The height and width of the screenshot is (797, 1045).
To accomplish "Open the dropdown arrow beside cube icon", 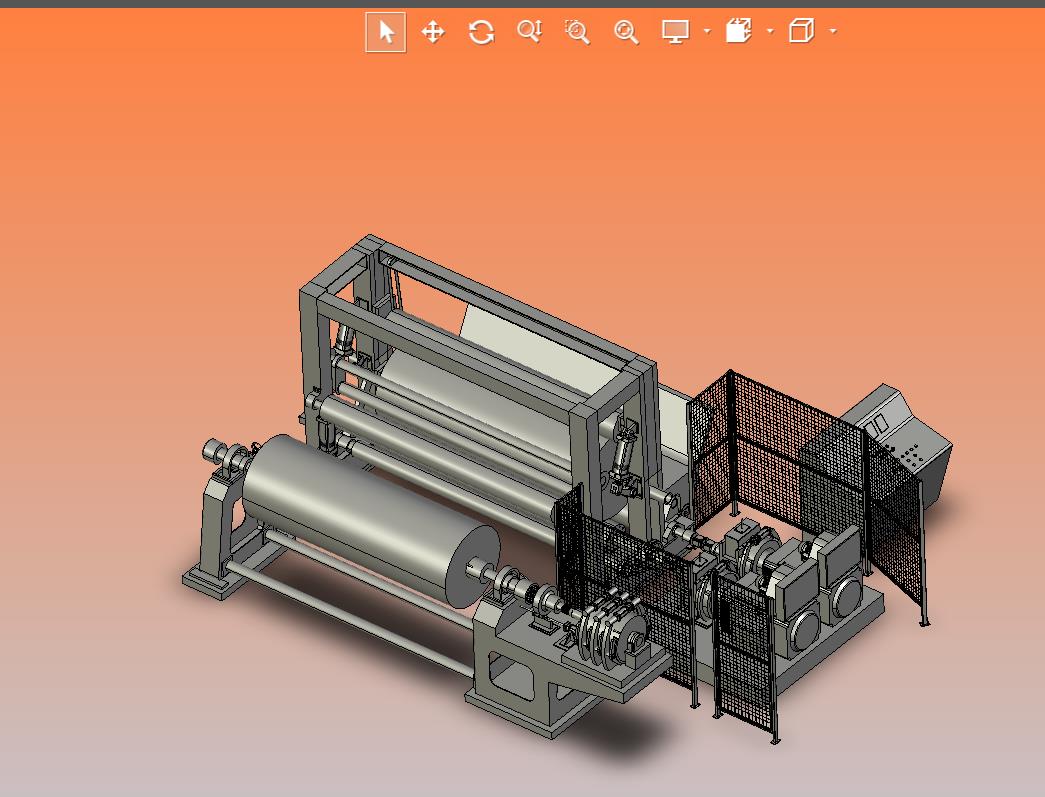I will (x=833, y=31).
